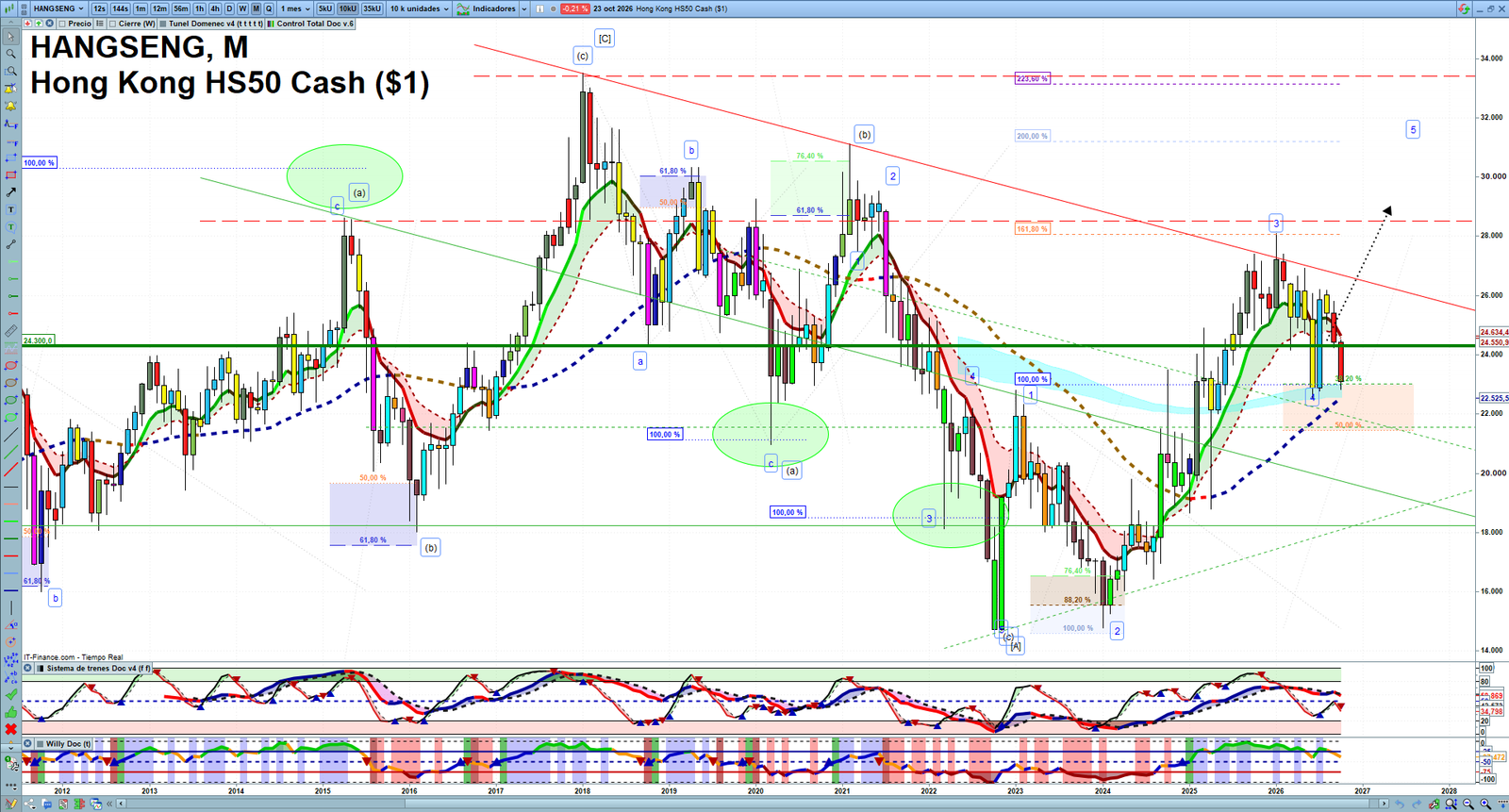The image size is (1509, 812).
Task: Click the green checkmark tool
Action: pos(11,695)
